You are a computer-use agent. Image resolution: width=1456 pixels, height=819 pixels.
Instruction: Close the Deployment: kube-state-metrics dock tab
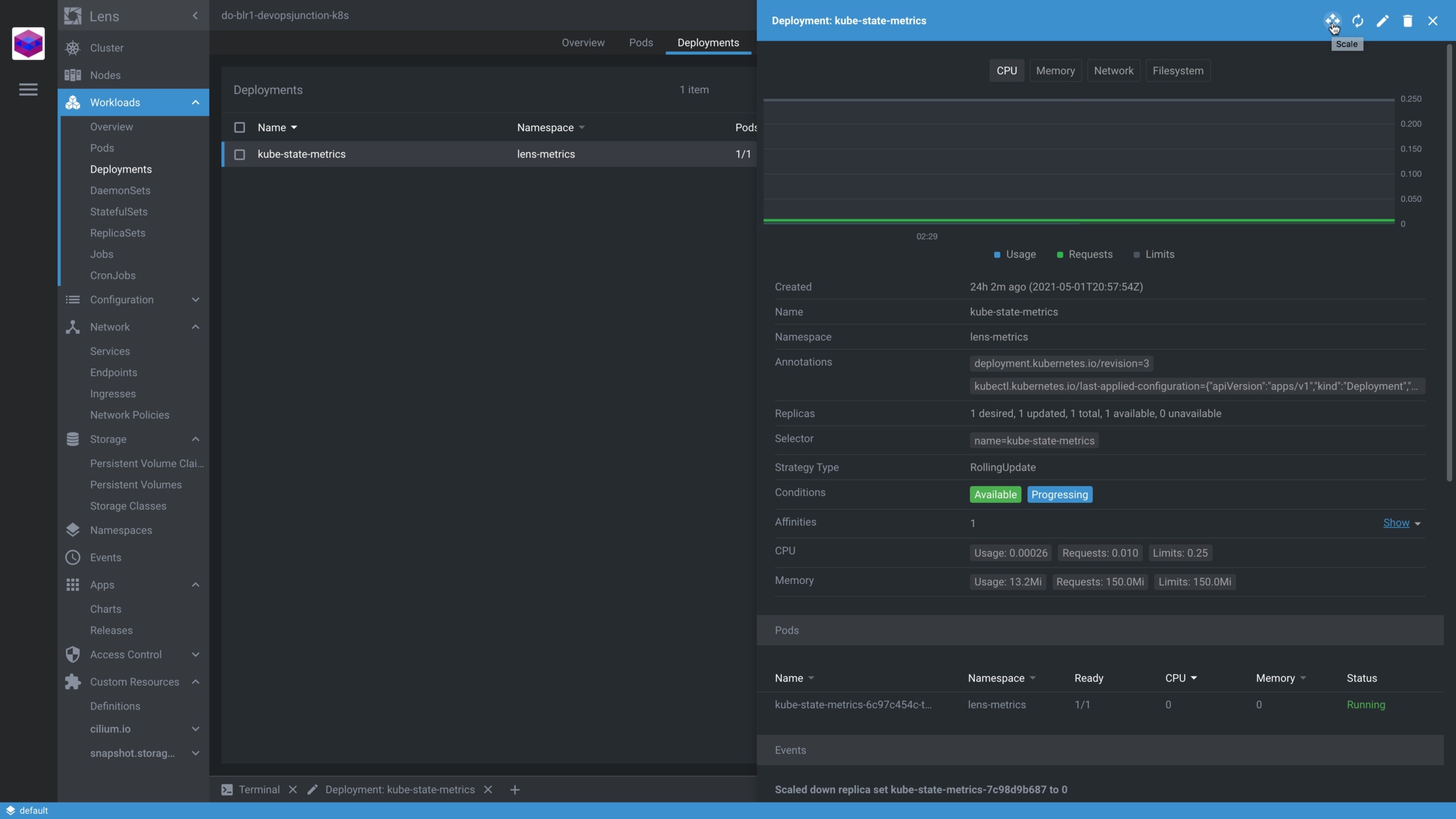[488, 789]
